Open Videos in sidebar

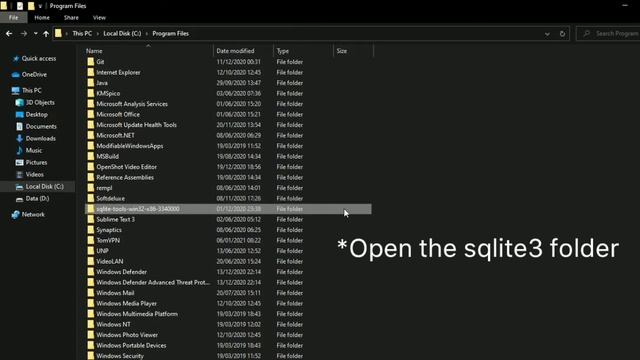tap(35, 174)
